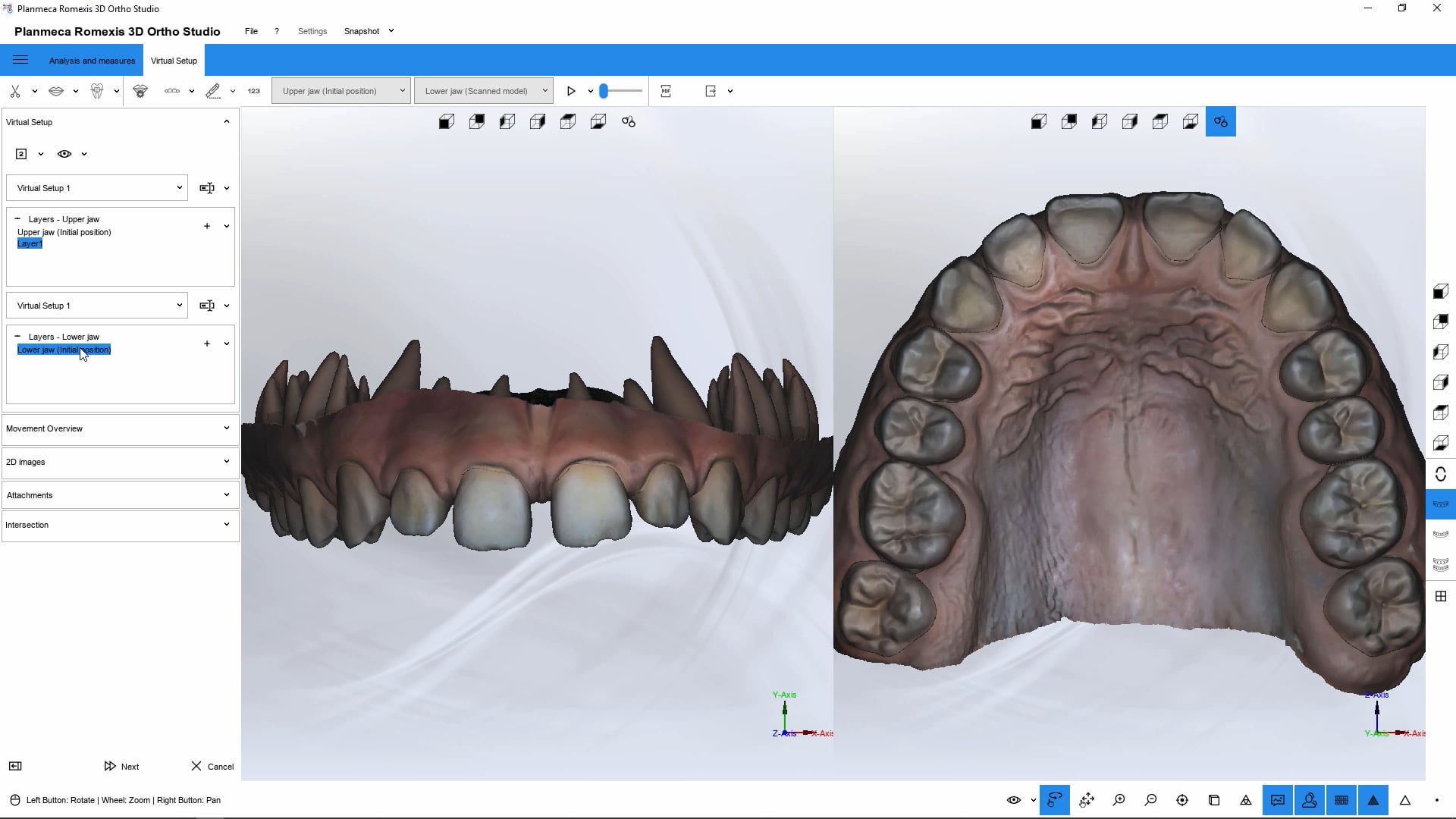
Task: Open the Snapshot menu
Action: coord(363,31)
